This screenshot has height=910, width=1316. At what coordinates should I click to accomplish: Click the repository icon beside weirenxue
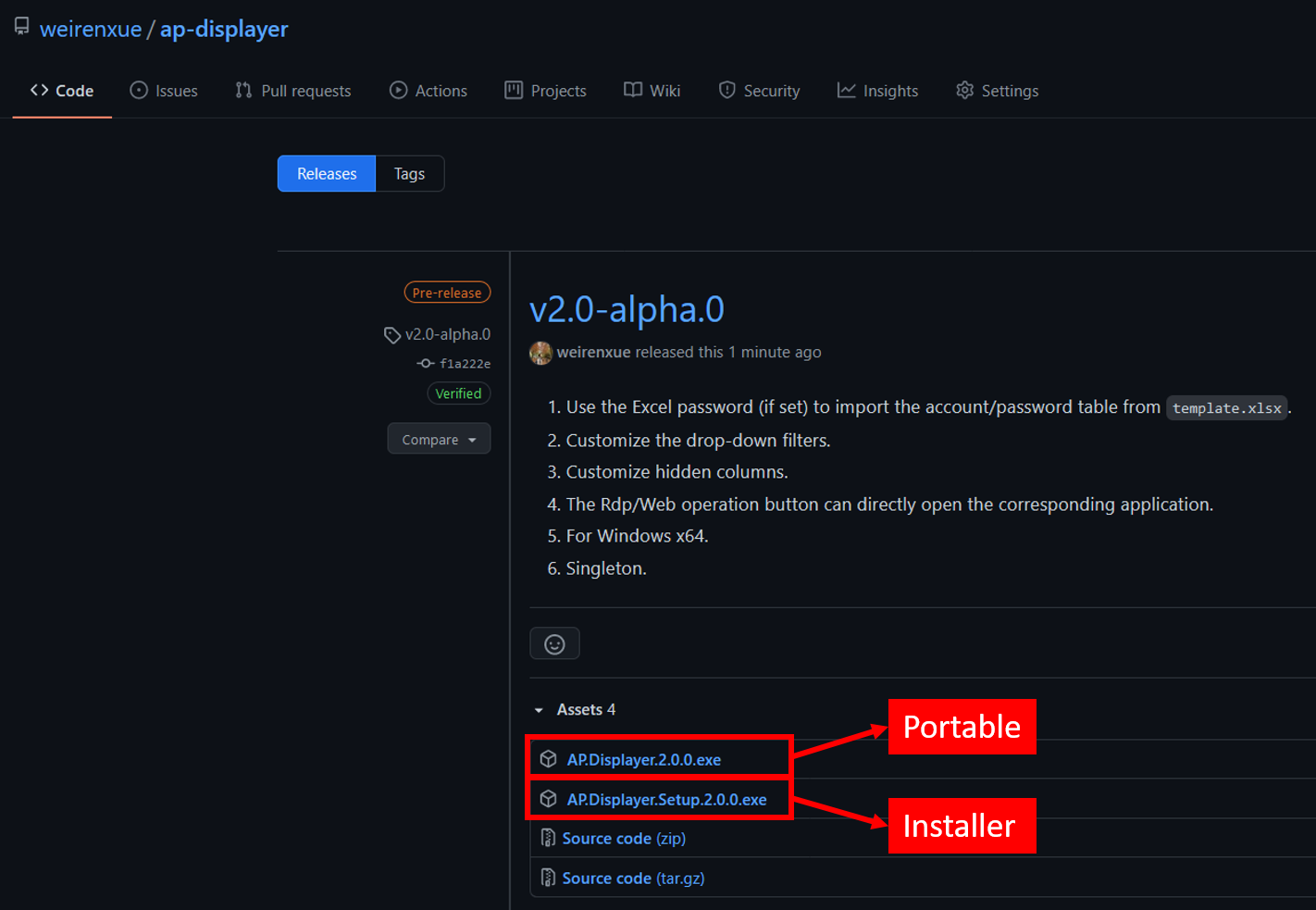point(21,27)
